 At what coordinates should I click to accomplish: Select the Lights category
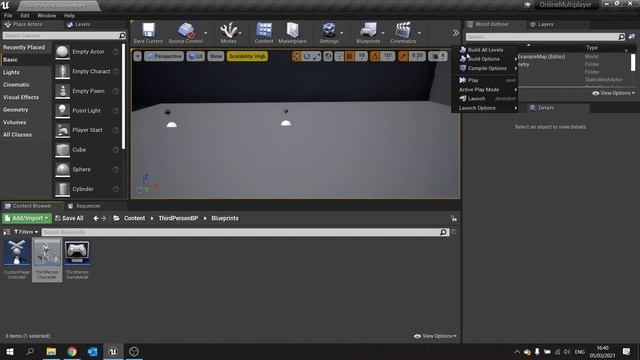pos(11,72)
